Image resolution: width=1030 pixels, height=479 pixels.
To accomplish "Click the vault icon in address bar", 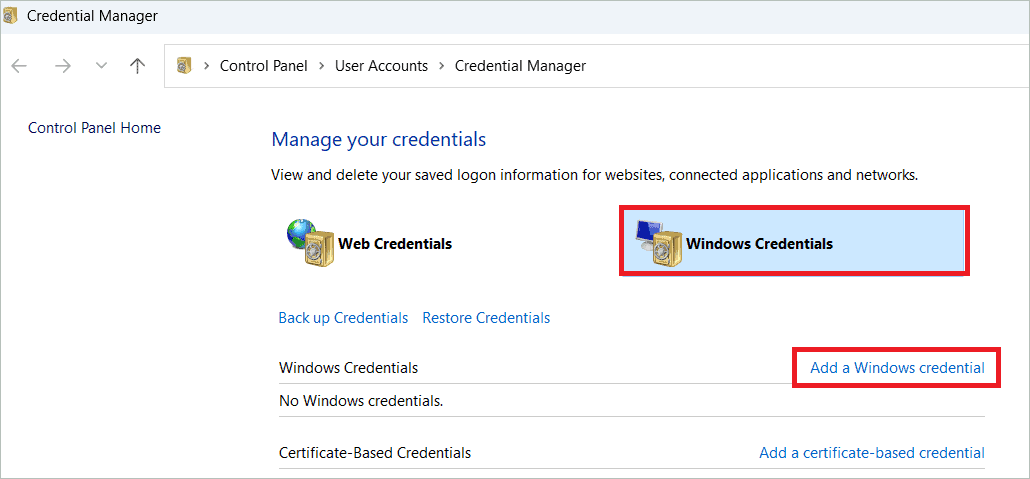I will coord(184,66).
